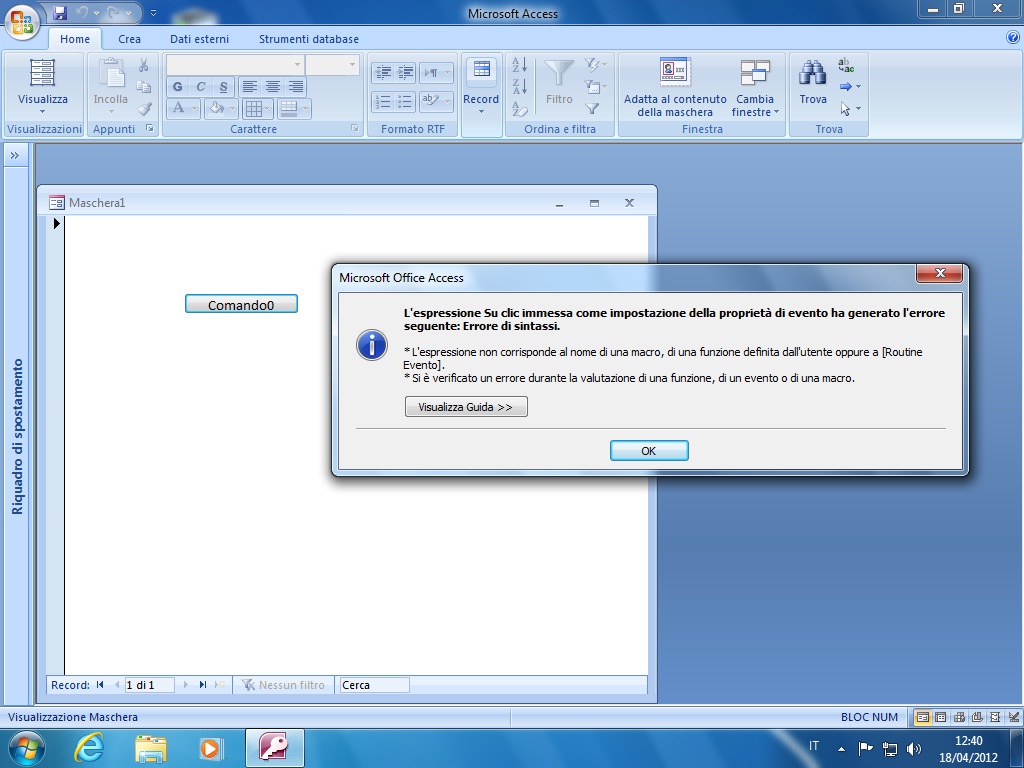Screen dimensions: 1024x768
Task: Open the Dati esterni tab
Action: click(199, 39)
